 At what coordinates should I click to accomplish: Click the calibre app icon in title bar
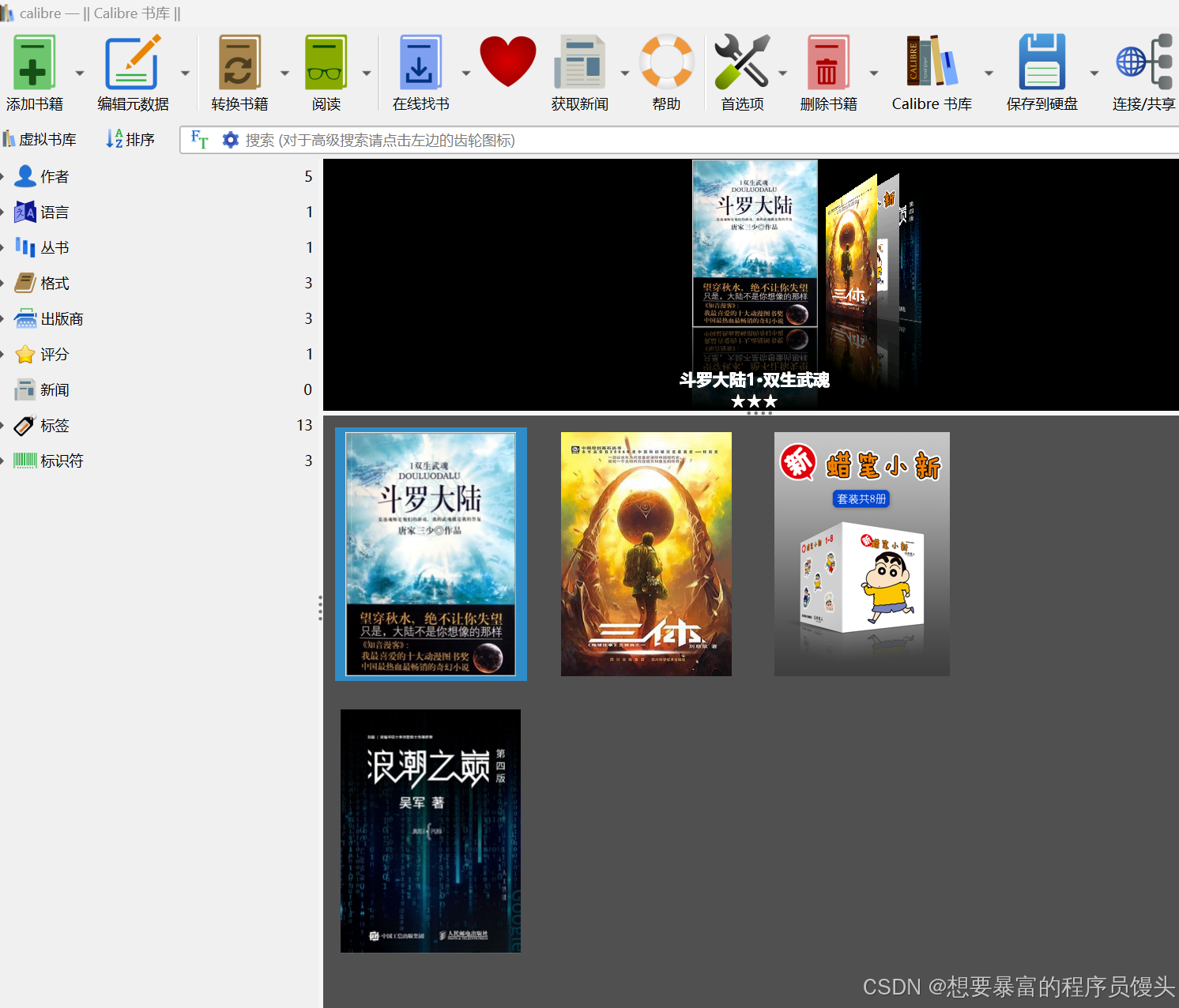(7, 13)
